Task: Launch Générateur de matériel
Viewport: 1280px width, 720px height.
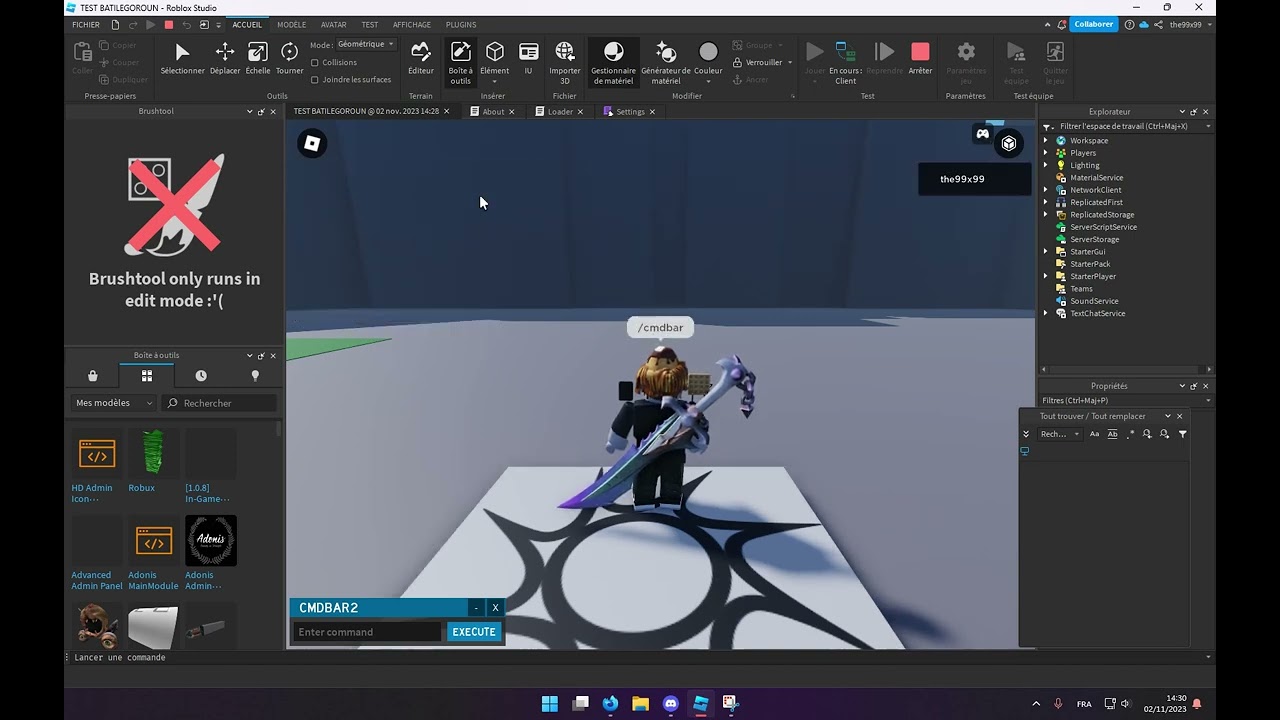Action: coord(665,62)
